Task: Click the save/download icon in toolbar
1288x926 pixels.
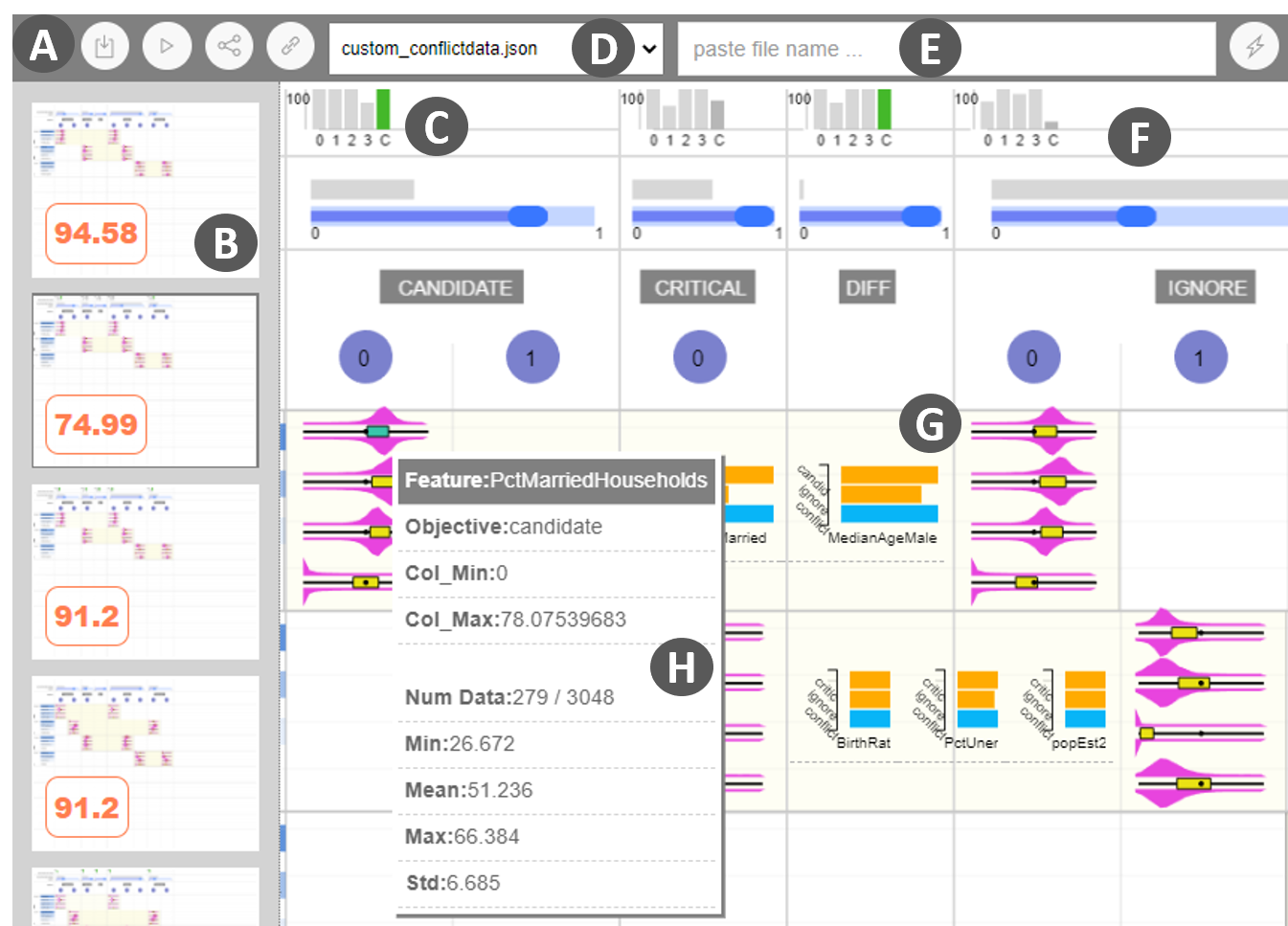Action: (x=104, y=46)
